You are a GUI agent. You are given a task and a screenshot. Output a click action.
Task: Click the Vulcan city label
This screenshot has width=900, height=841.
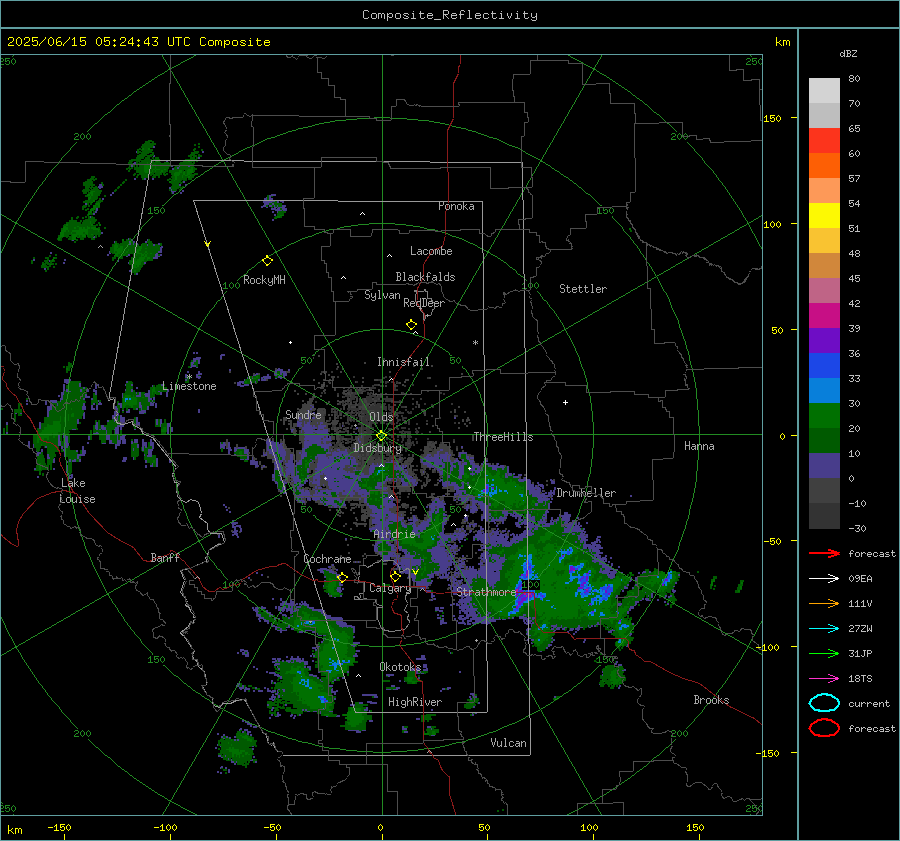pyautogui.click(x=509, y=743)
